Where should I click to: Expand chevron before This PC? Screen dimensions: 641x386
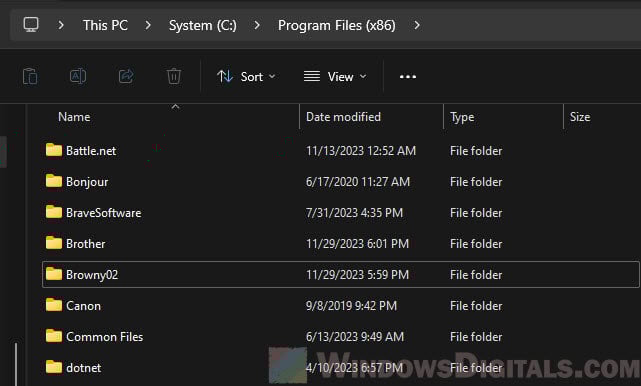click(x=61, y=25)
